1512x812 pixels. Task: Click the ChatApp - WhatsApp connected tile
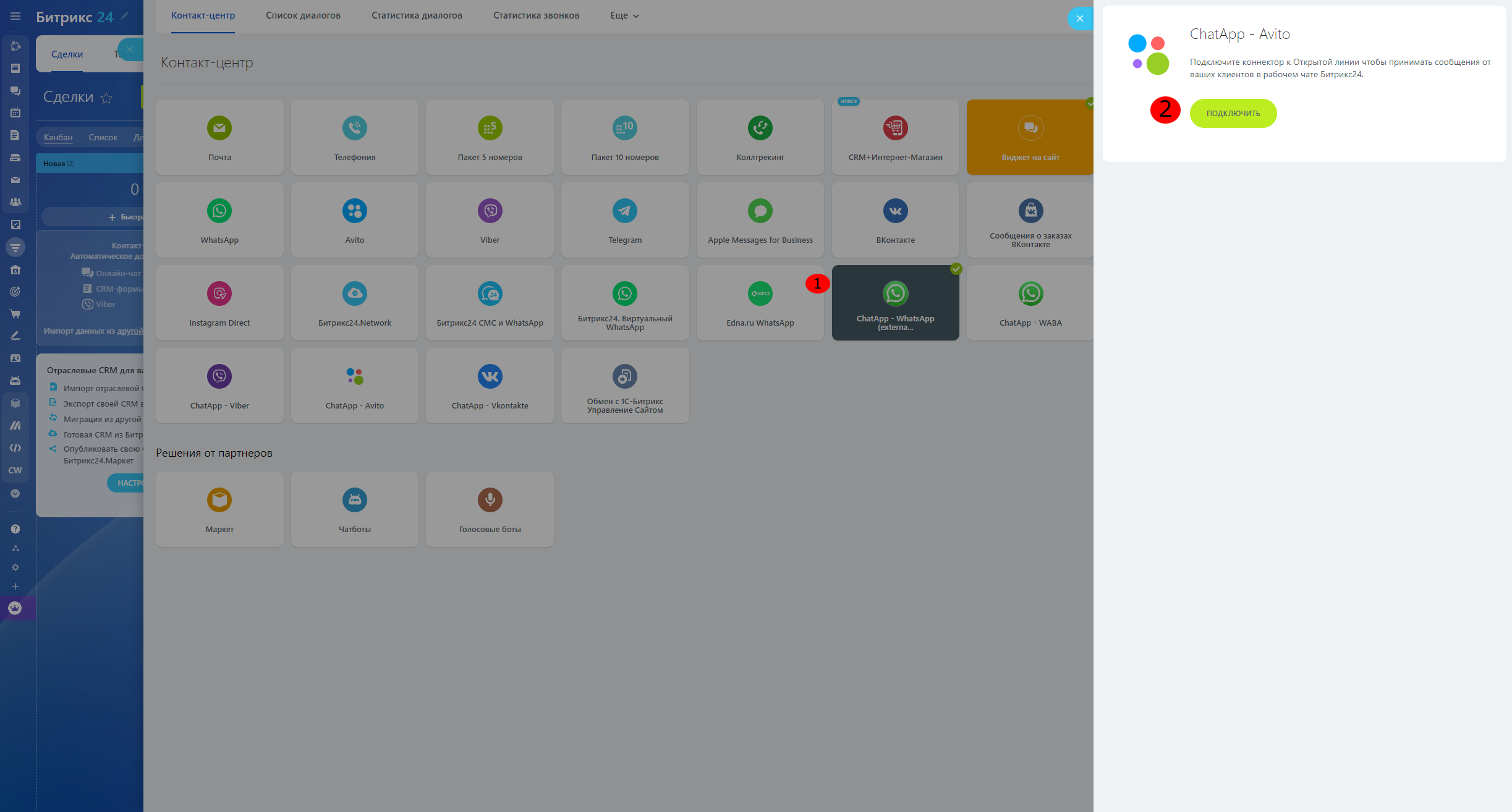tap(895, 303)
